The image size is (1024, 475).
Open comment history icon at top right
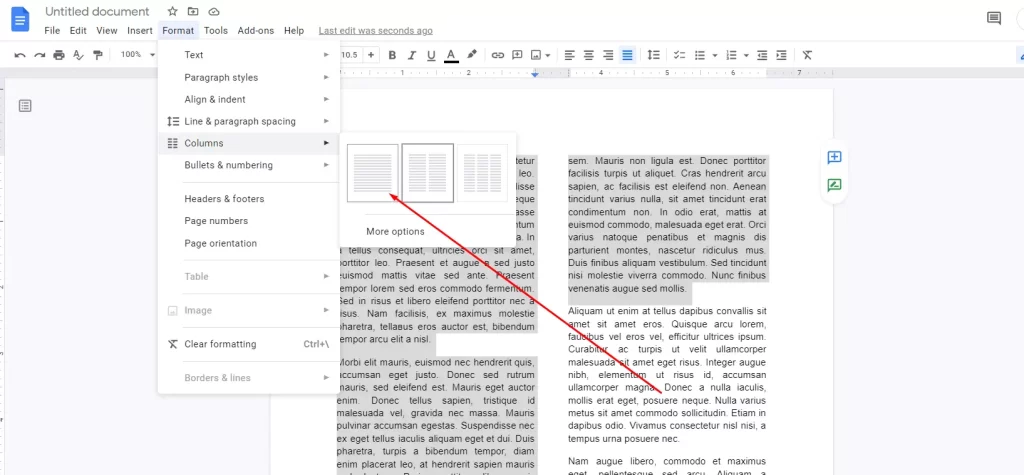point(993,18)
